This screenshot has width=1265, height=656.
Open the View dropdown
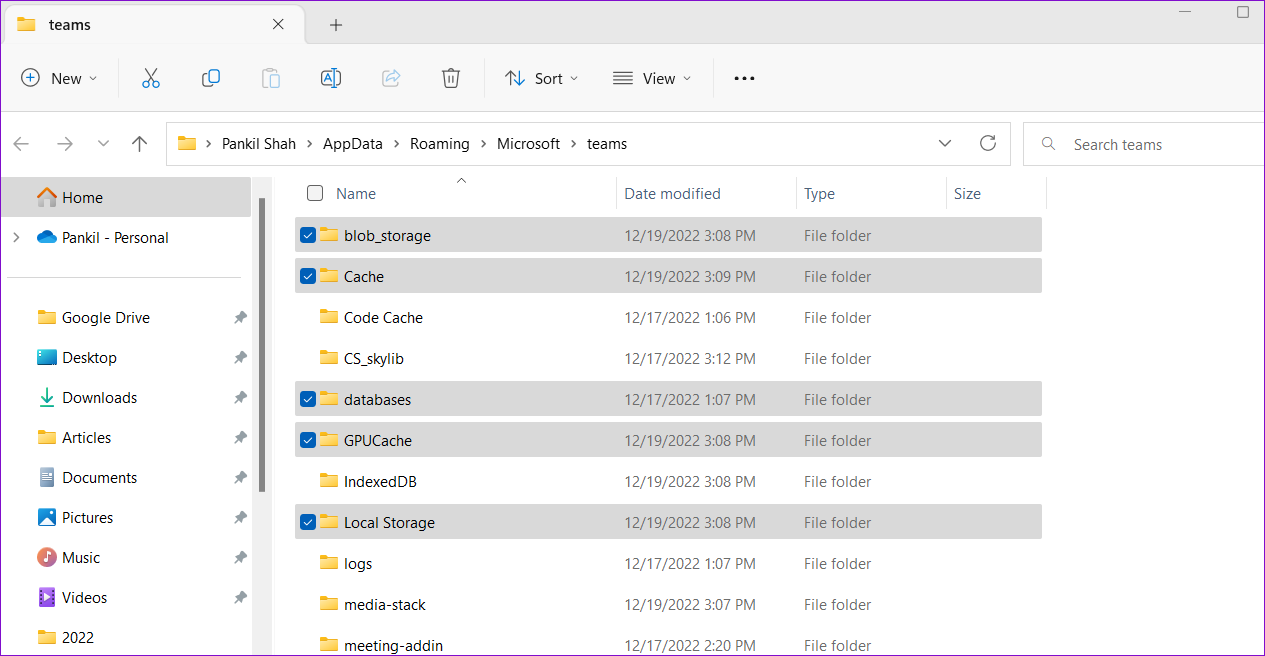coord(652,78)
